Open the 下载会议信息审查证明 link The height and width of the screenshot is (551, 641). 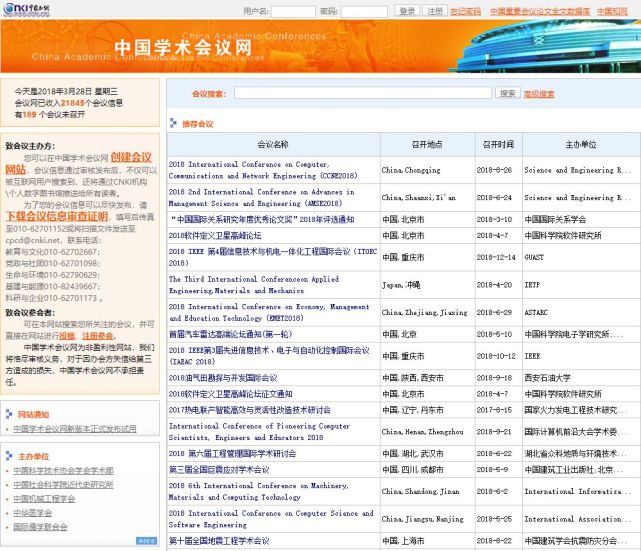pos(57,216)
